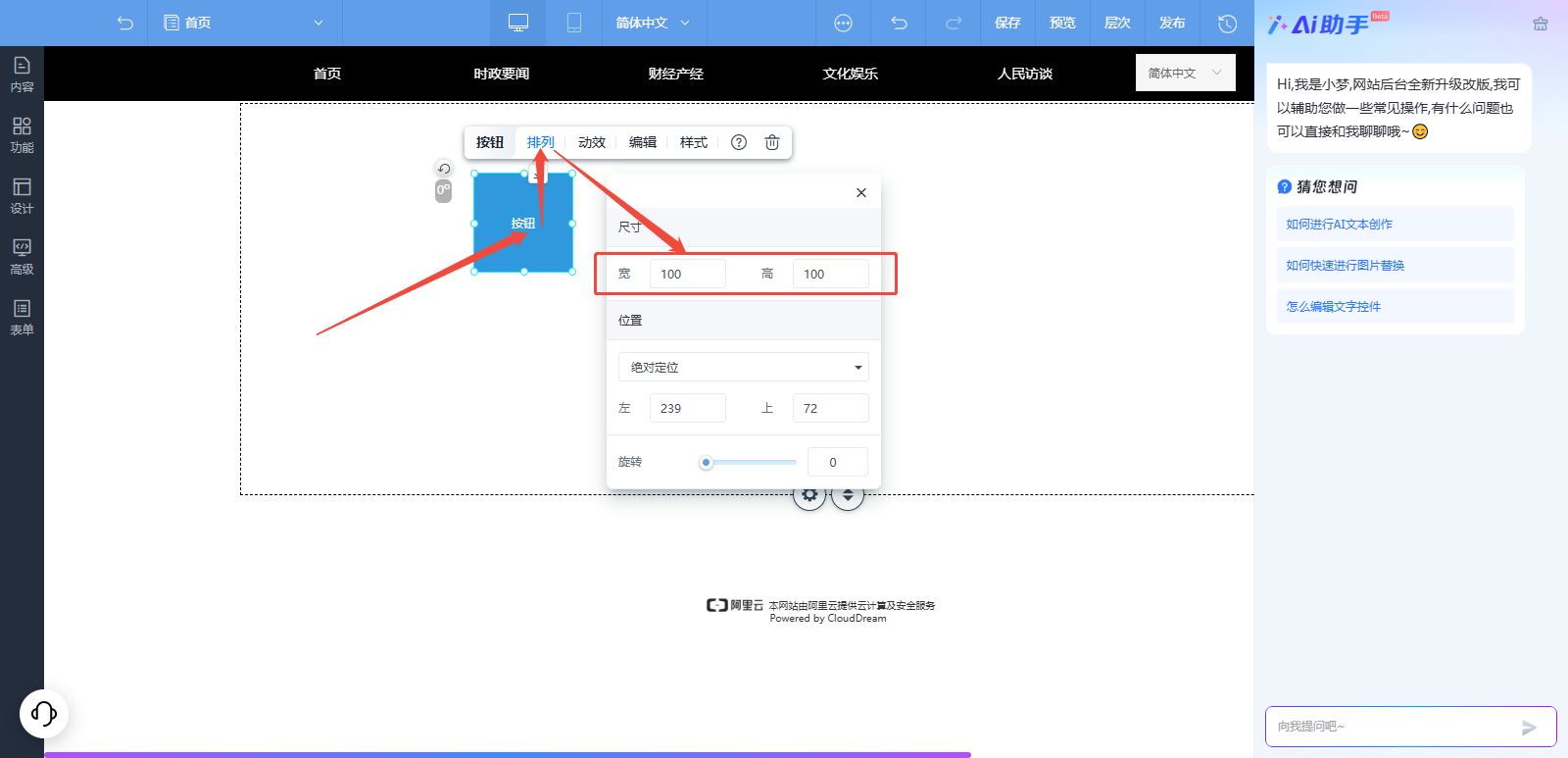Click the 旋转 rotation slider handle
The height and width of the screenshot is (758, 1568).
click(706, 462)
